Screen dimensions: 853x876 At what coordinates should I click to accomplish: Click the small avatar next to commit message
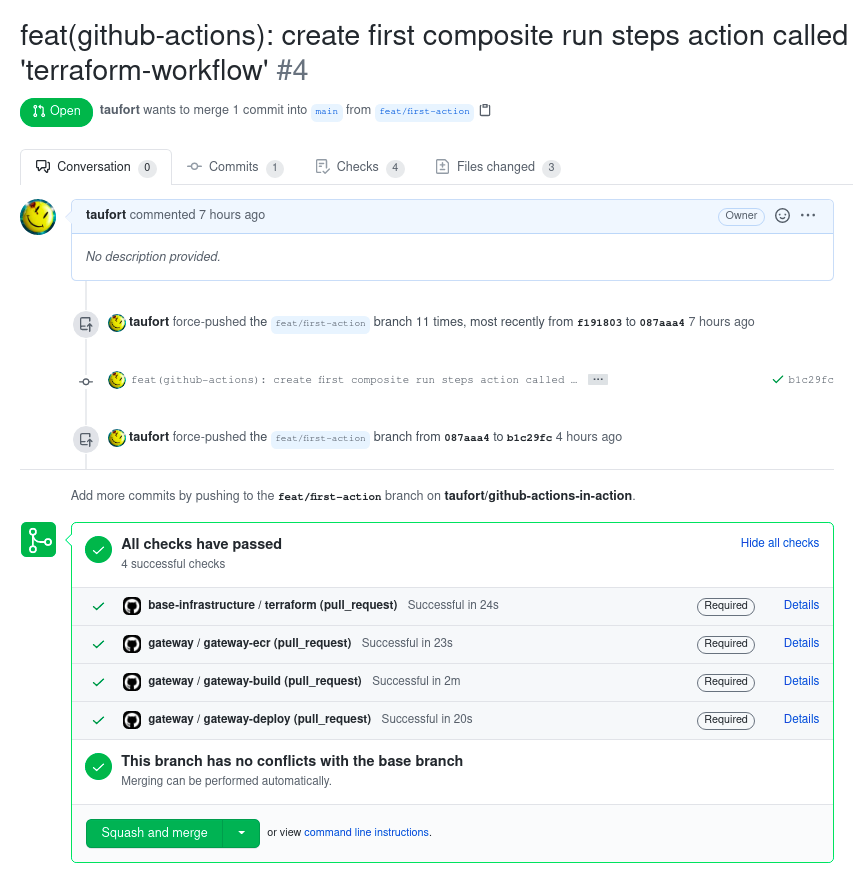(x=117, y=380)
